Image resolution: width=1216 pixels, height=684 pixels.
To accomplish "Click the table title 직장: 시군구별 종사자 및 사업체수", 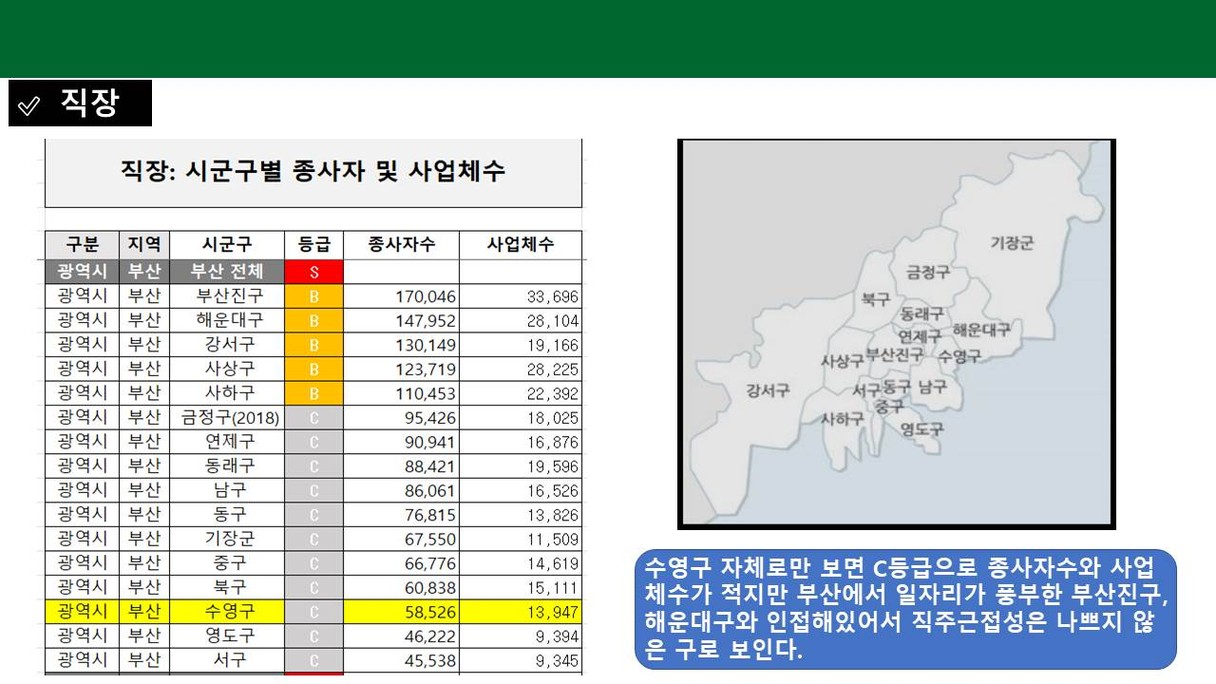I will point(313,171).
